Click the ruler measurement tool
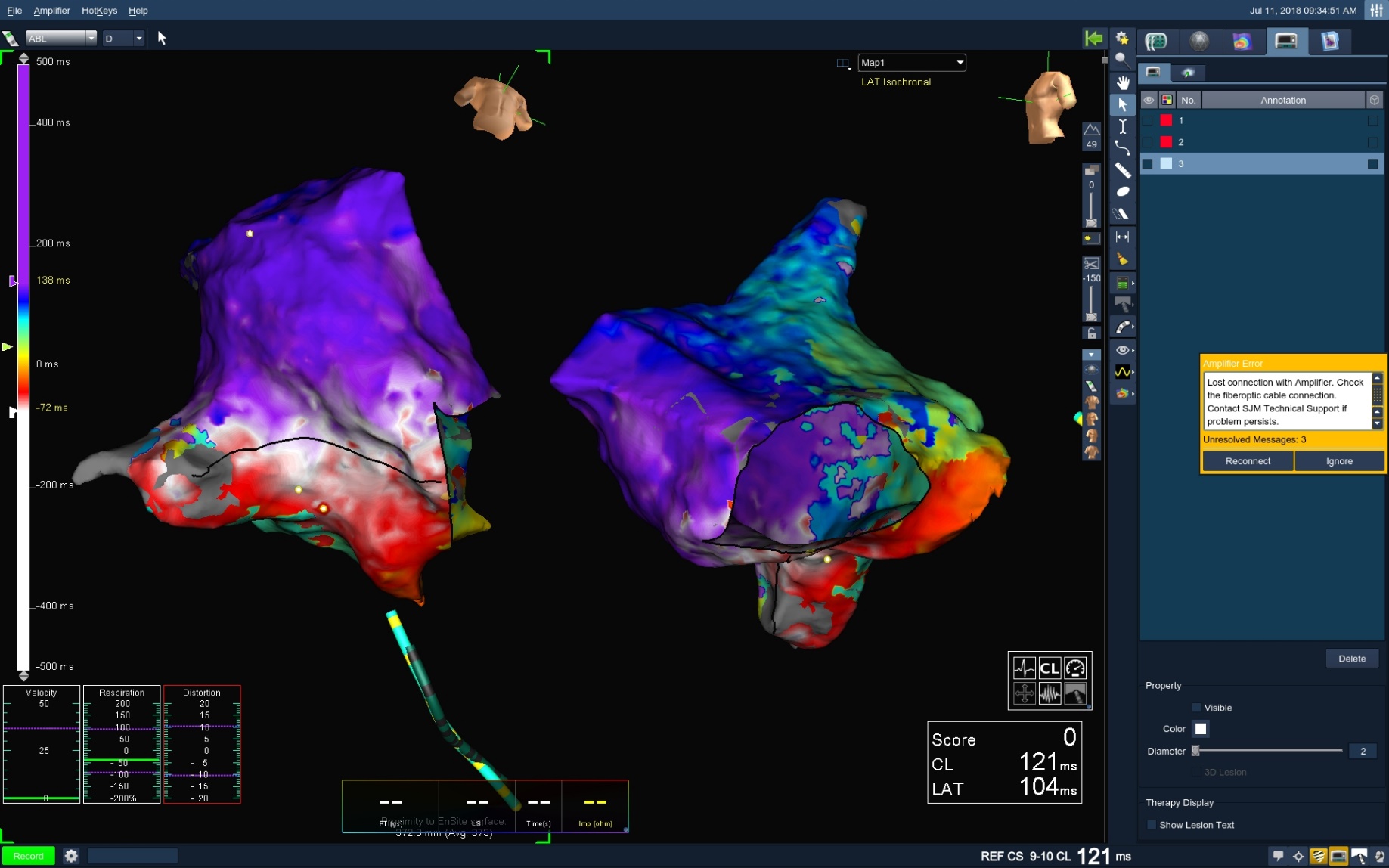Image resolution: width=1389 pixels, height=868 pixels. coord(1122,171)
